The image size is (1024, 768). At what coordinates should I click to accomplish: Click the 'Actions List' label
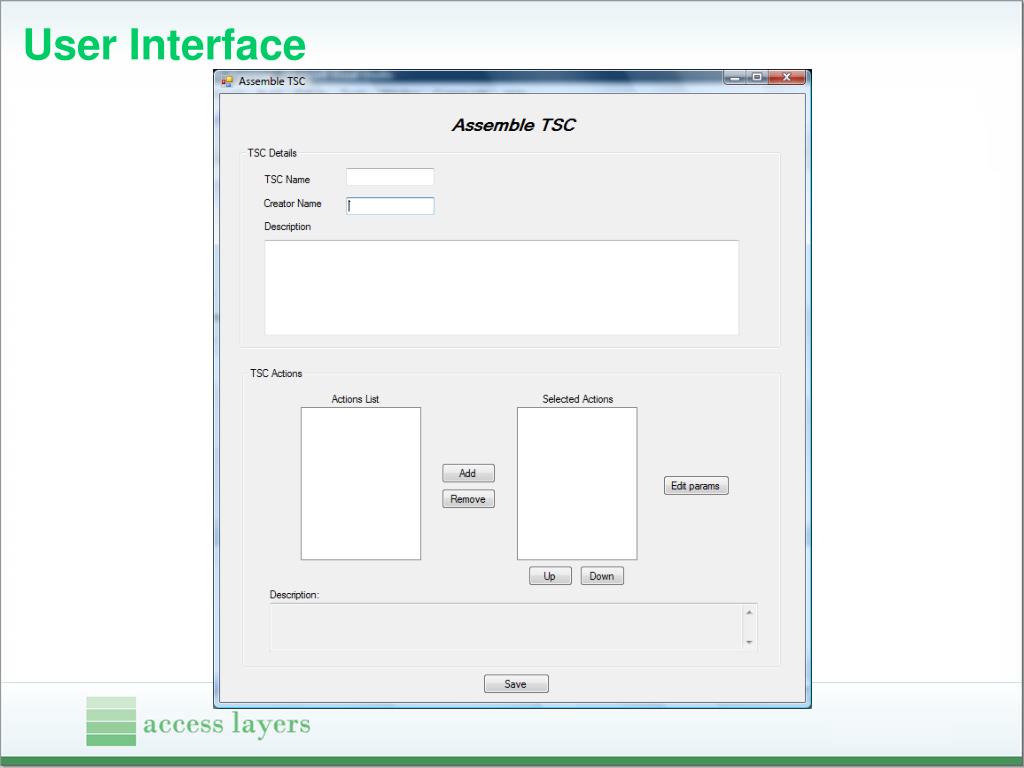coord(355,399)
